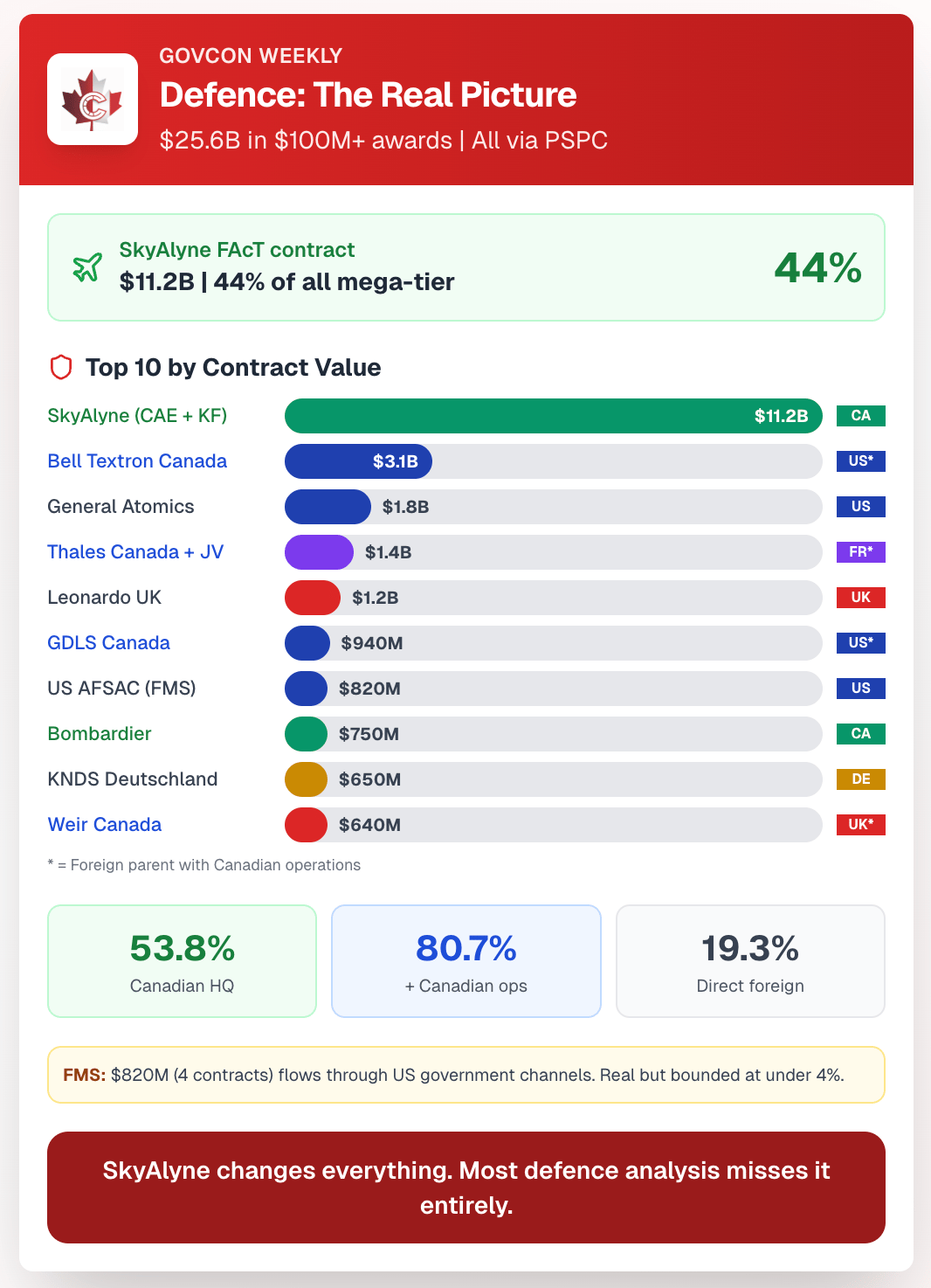This screenshot has width=931, height=1288.
Task: Click the CA badge for SkyAlyne
Action: [x=860, y=416]
